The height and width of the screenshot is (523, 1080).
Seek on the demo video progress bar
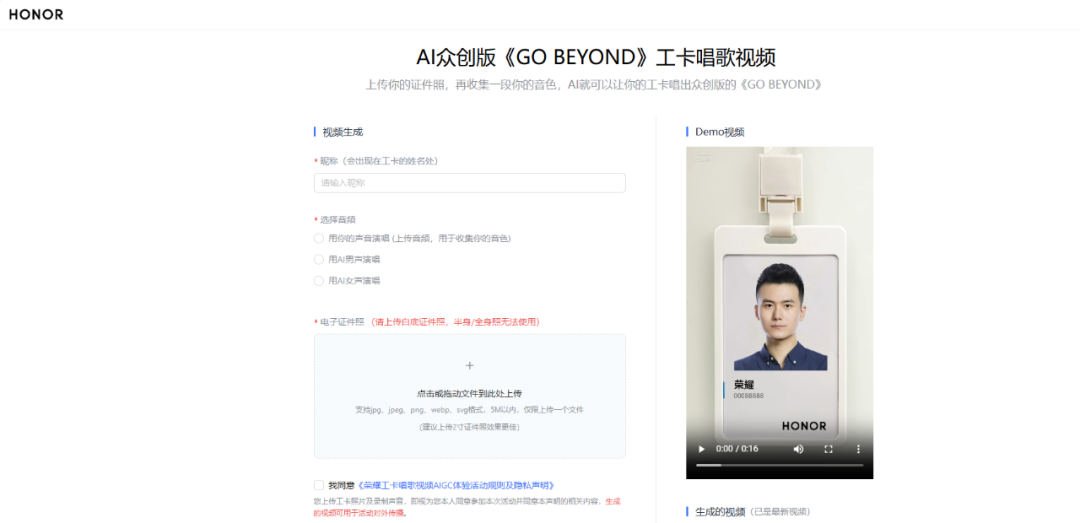click(x=780, y=465)
